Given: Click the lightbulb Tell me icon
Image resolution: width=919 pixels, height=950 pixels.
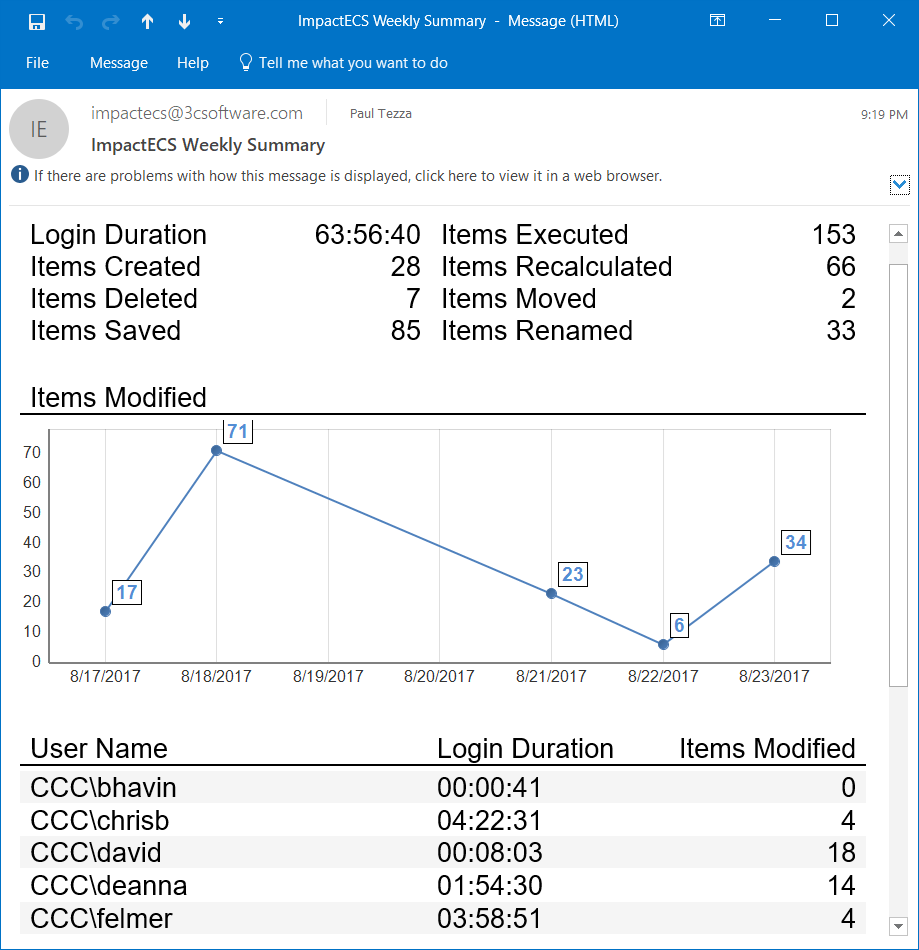Looking at the screenshot, I should click(x=245, y=62).
